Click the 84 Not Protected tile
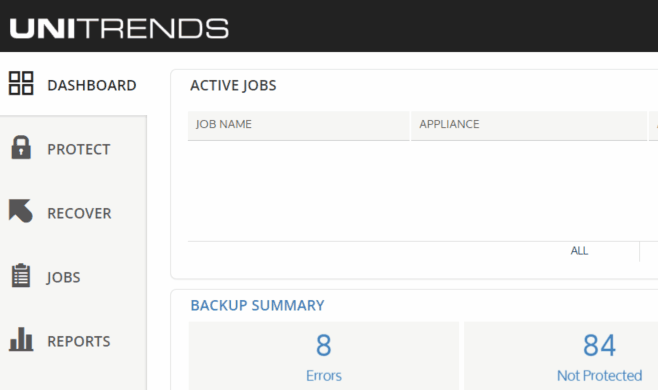Screen dimensions: 658x390 coord(561,356)
